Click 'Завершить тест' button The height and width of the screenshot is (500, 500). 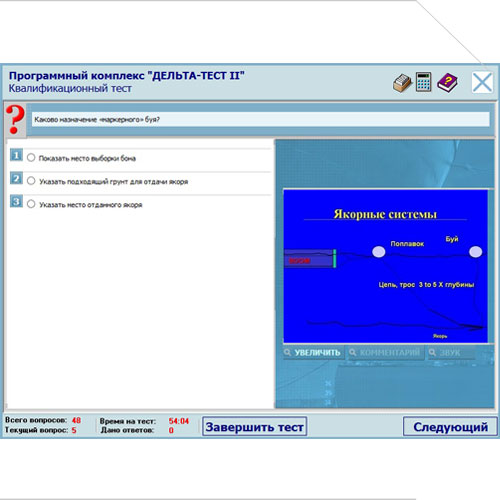pyautogui.click(x=255, y=427)
